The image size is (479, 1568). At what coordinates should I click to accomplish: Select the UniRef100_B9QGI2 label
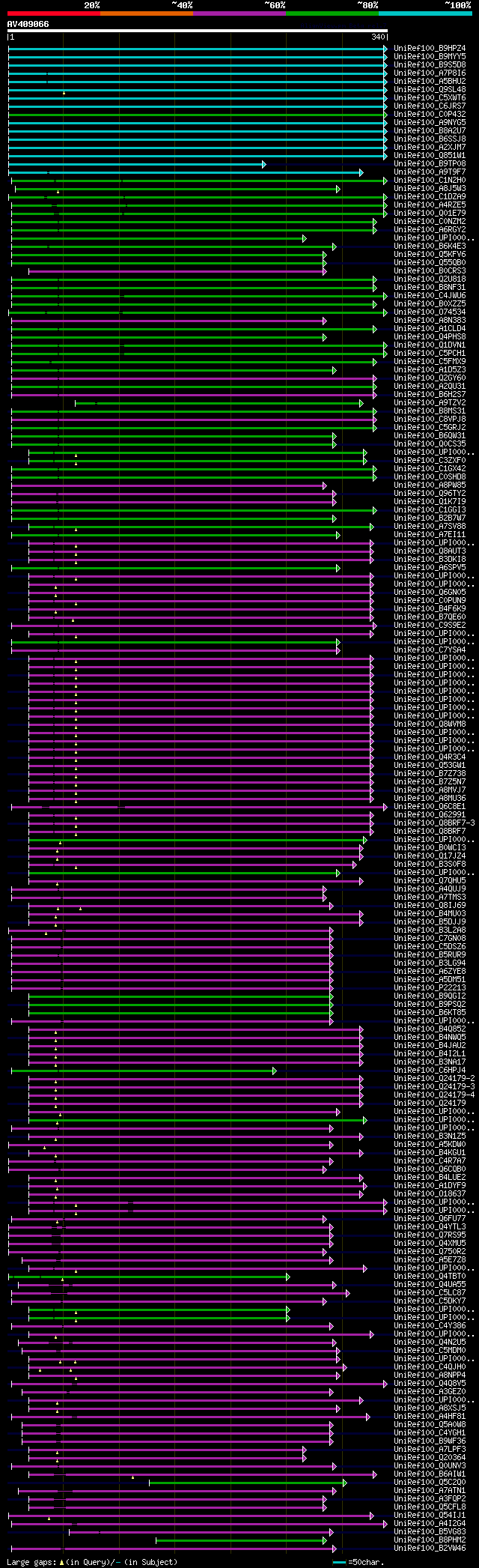pos(430,996)
